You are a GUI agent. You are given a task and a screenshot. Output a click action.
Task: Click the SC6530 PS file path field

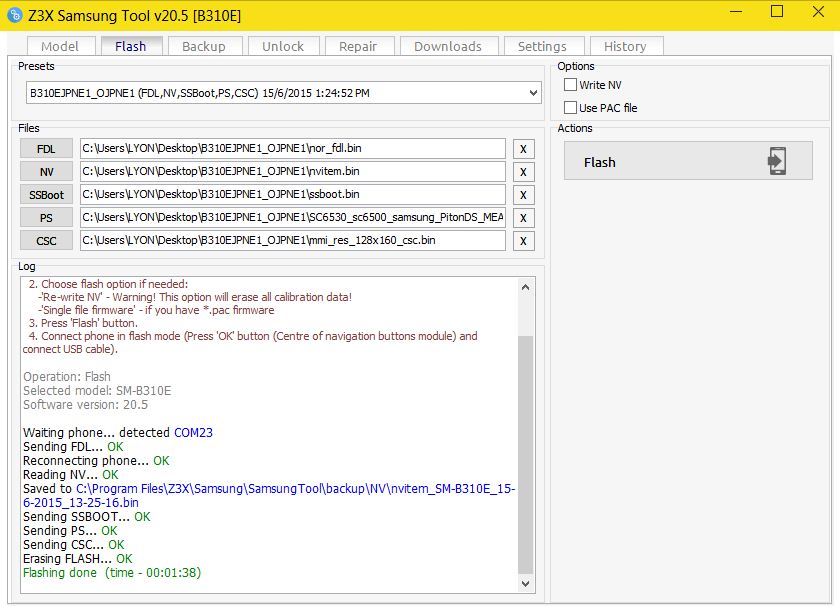click(292, 218)
